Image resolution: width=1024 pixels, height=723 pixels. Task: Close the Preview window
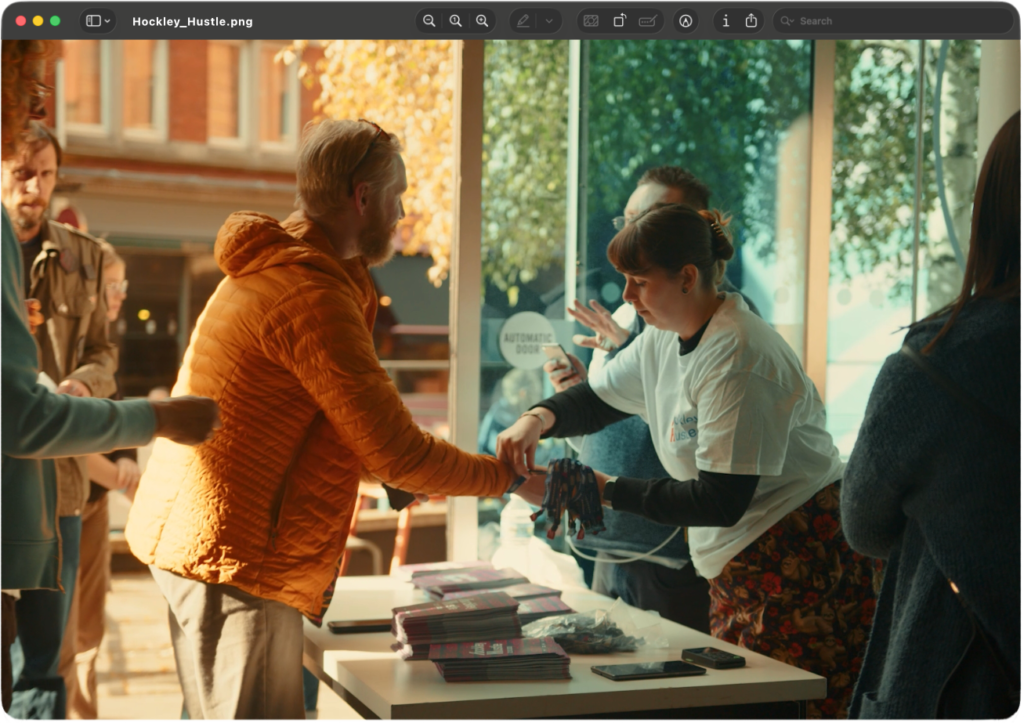(20, 21)
